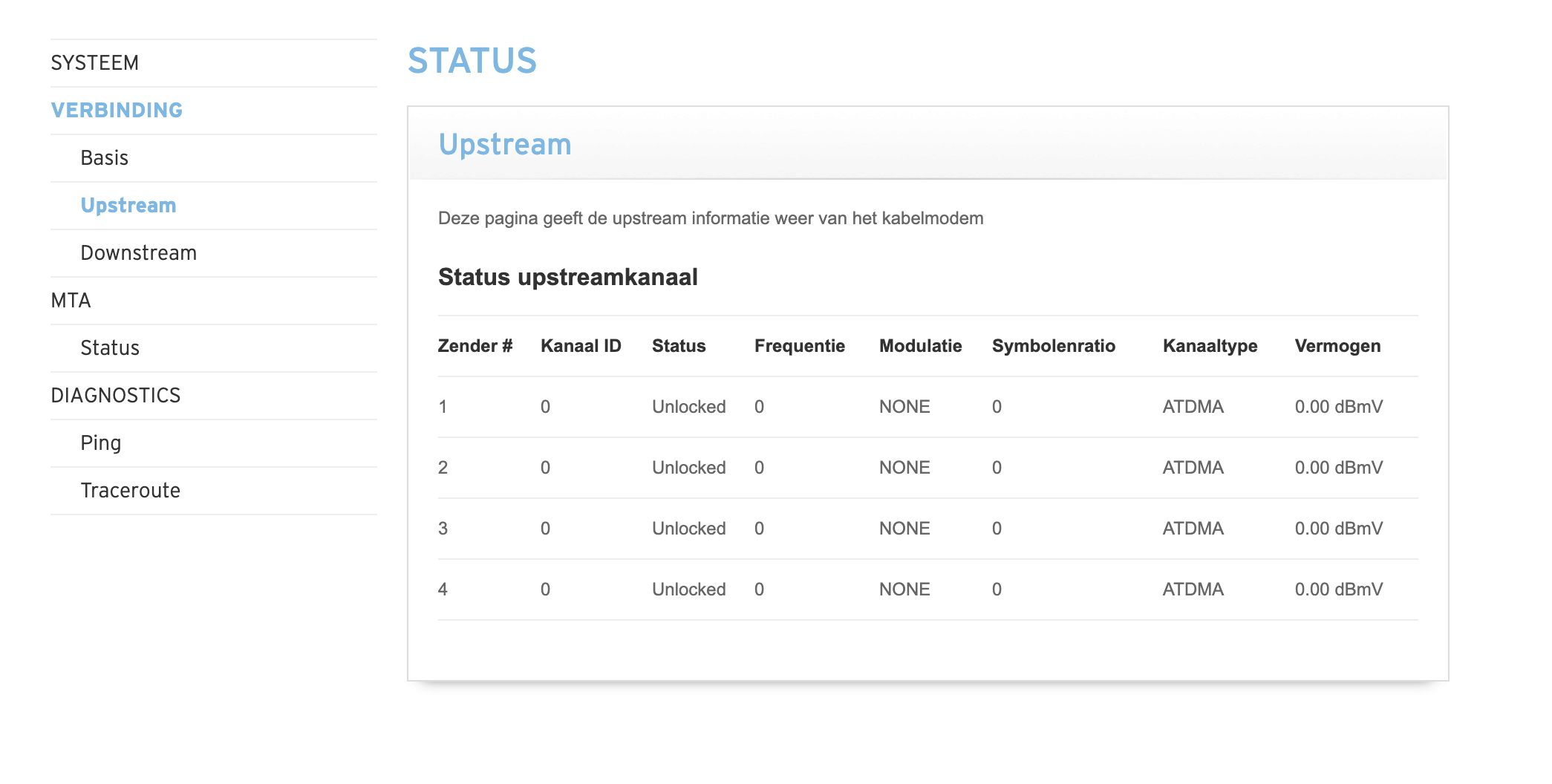
Task: Click the Zender # column header
Action: point(475,346)
